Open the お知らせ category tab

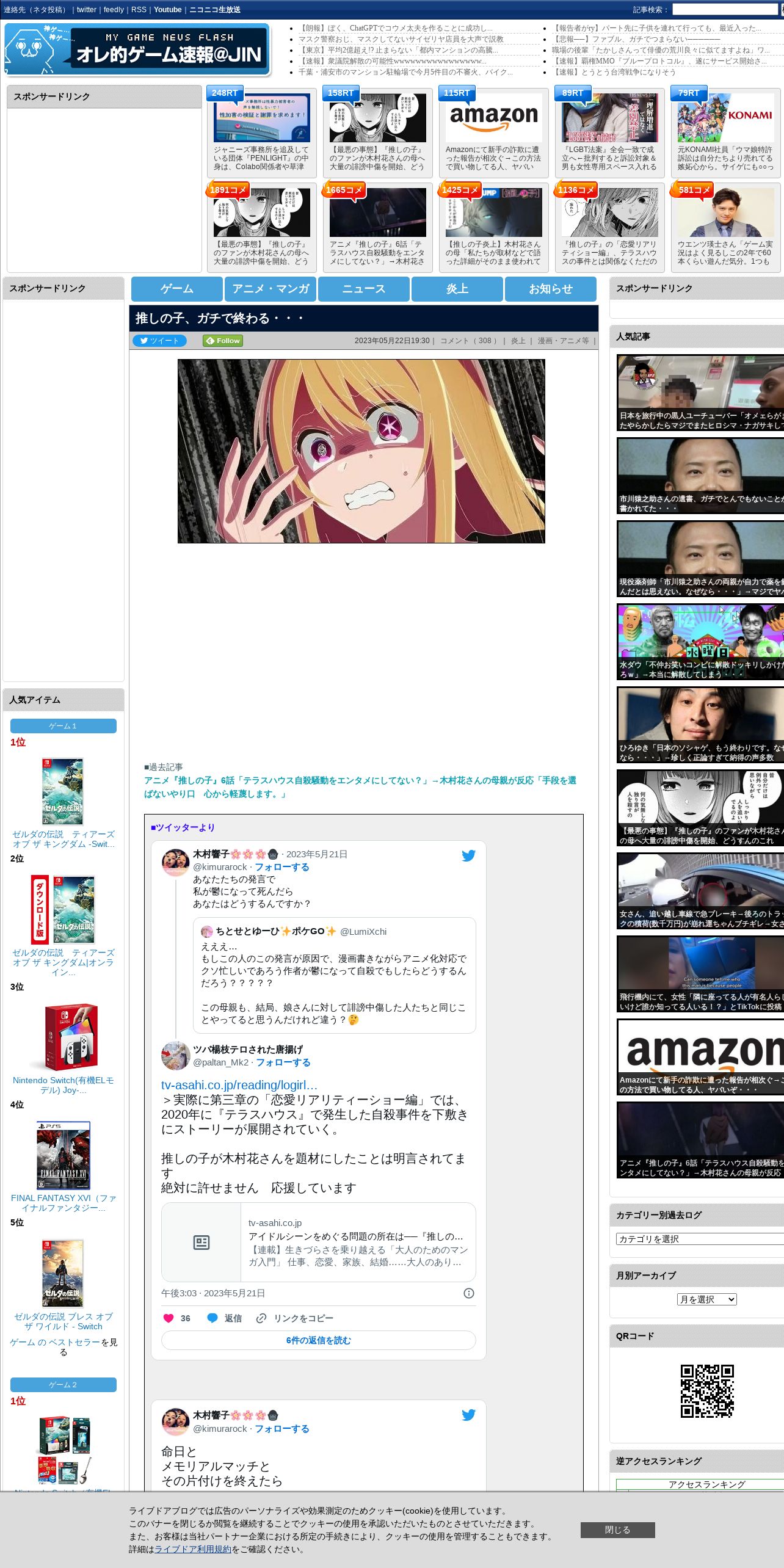pyautogui.click(x=551, y=289)
